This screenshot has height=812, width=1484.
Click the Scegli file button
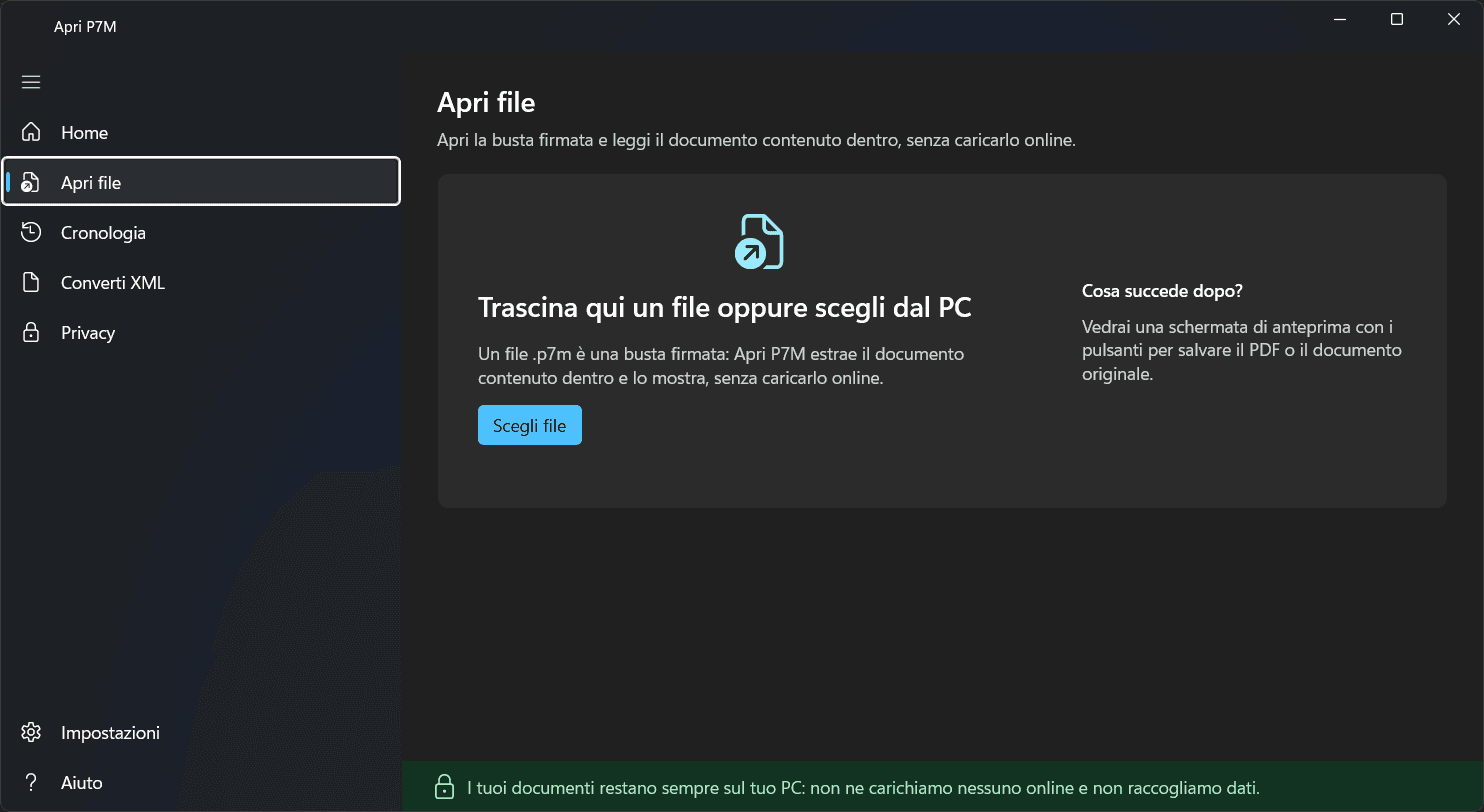pos(529,425)
